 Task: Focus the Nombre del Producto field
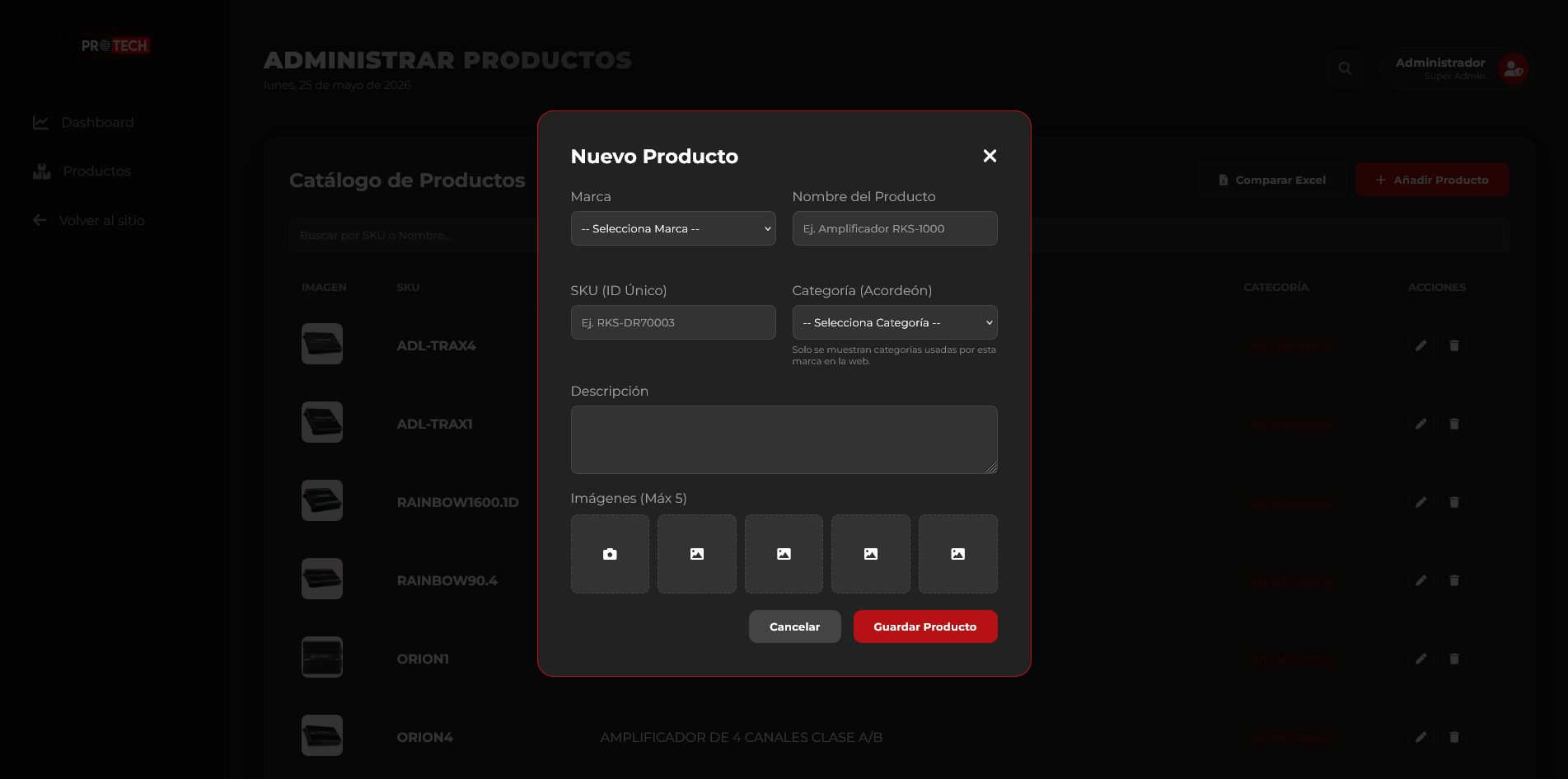[x=895, y=228]
